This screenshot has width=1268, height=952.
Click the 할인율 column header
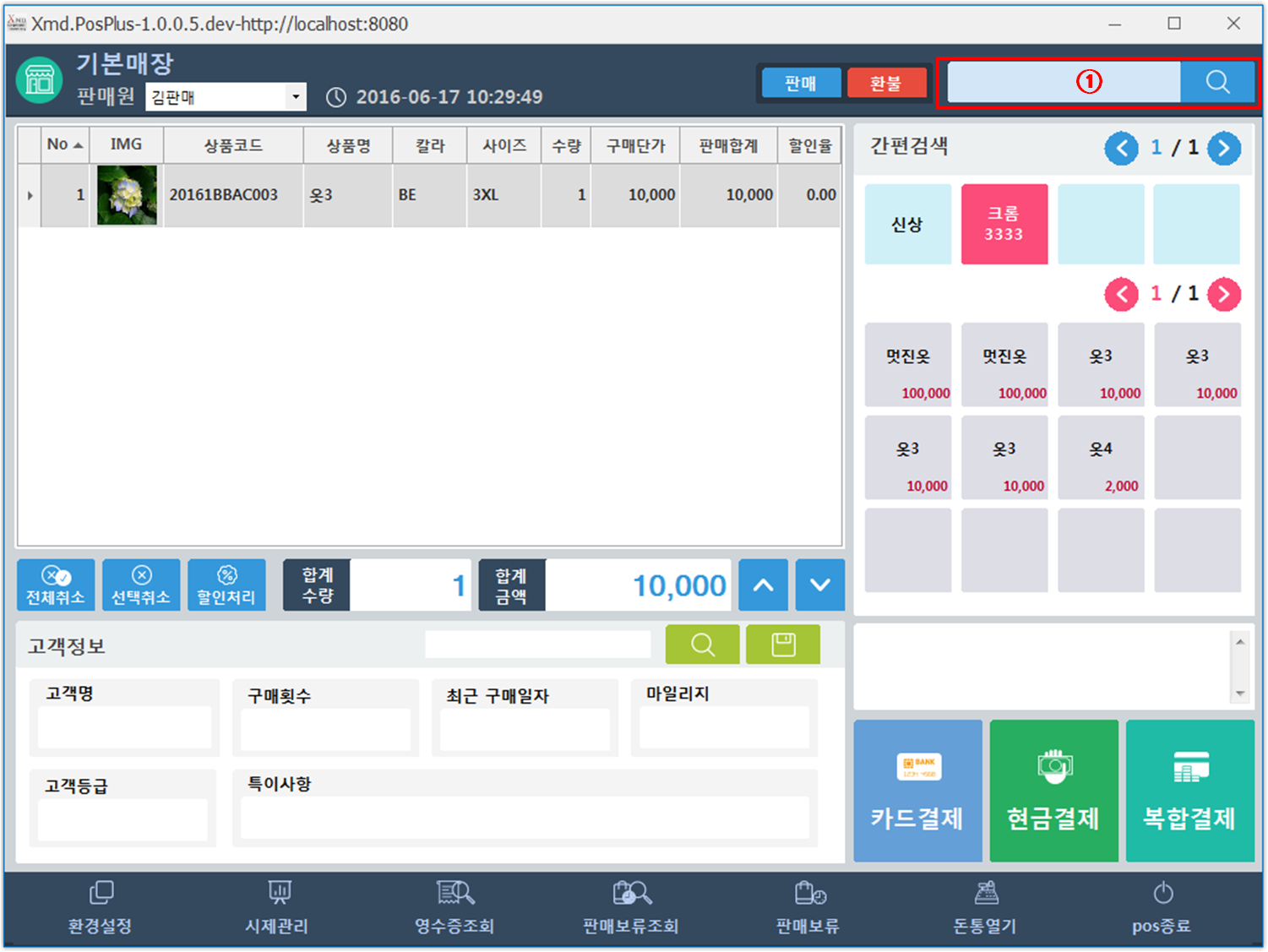coord(810,145)
